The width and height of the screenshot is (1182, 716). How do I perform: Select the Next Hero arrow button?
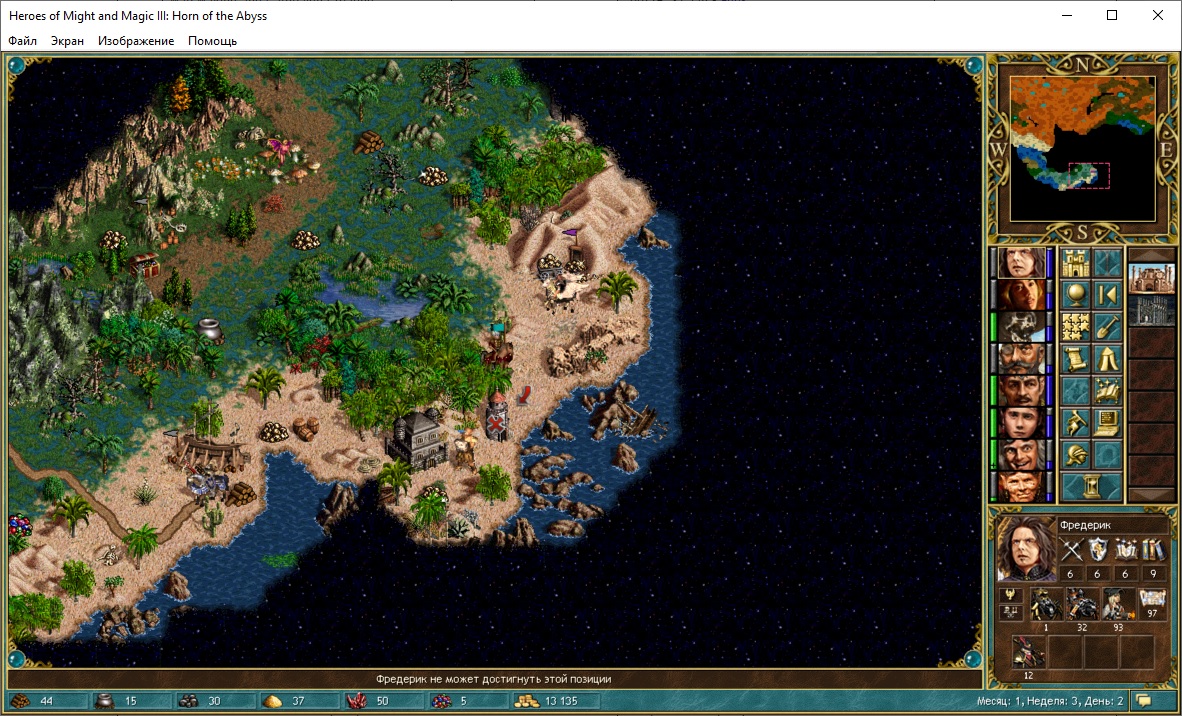click(x=1106, y=295)
